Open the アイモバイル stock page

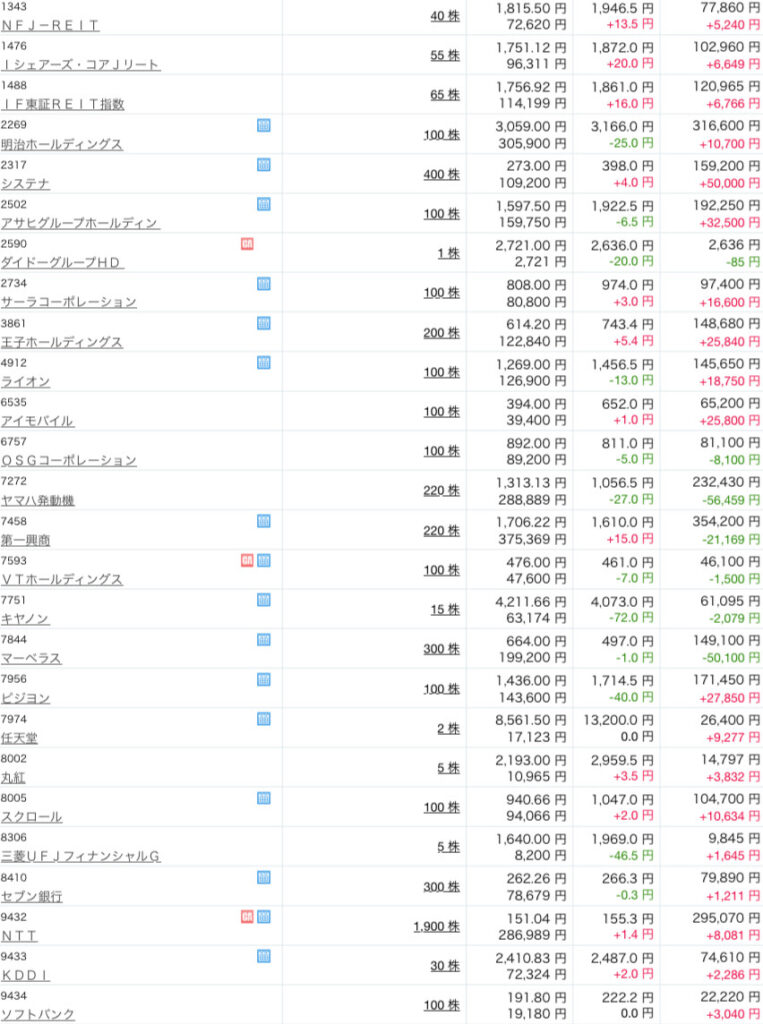[x=38, y=421]
